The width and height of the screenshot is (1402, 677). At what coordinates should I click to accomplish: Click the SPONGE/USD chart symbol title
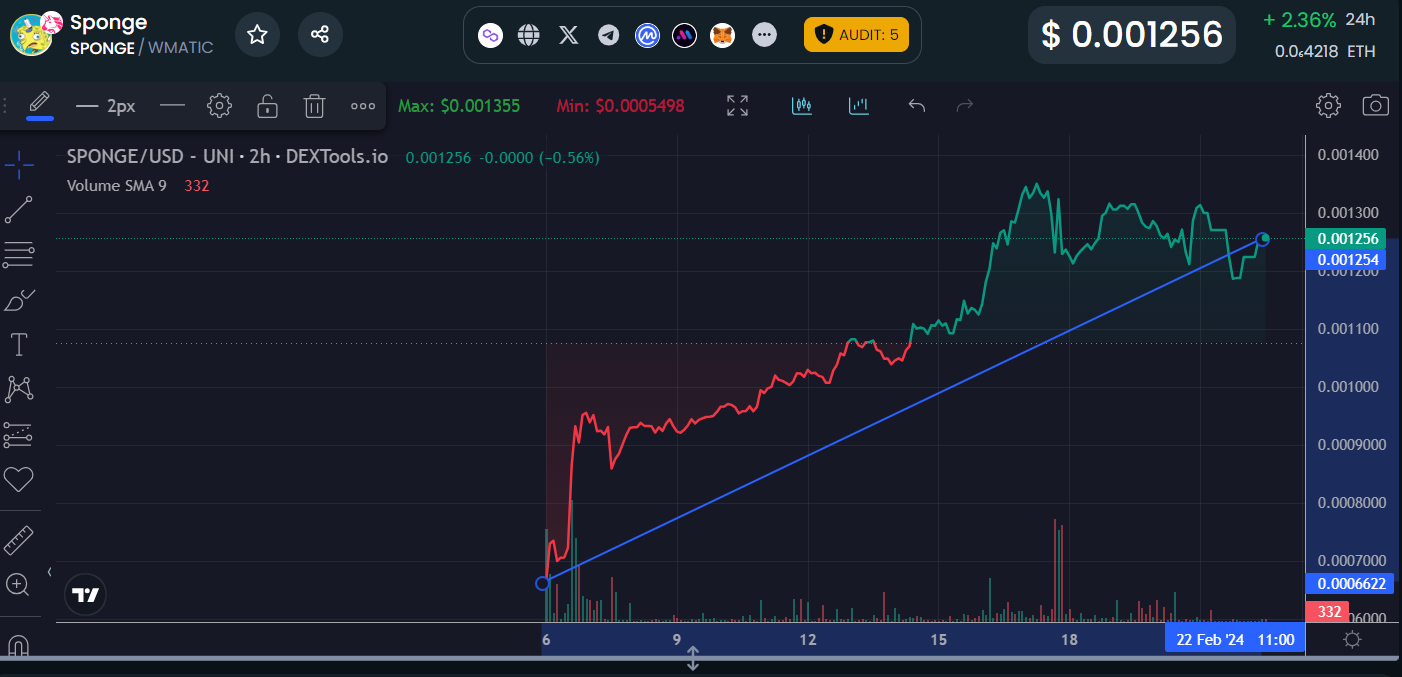227,157
